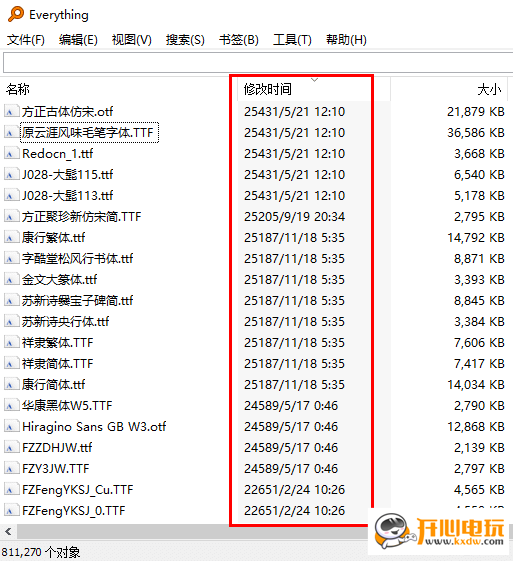Image resolution: width=513 pixels, height=561 pixels.
Task: Select file name Hiragino Sans GB W3.otf
Action: pos(94,426)
